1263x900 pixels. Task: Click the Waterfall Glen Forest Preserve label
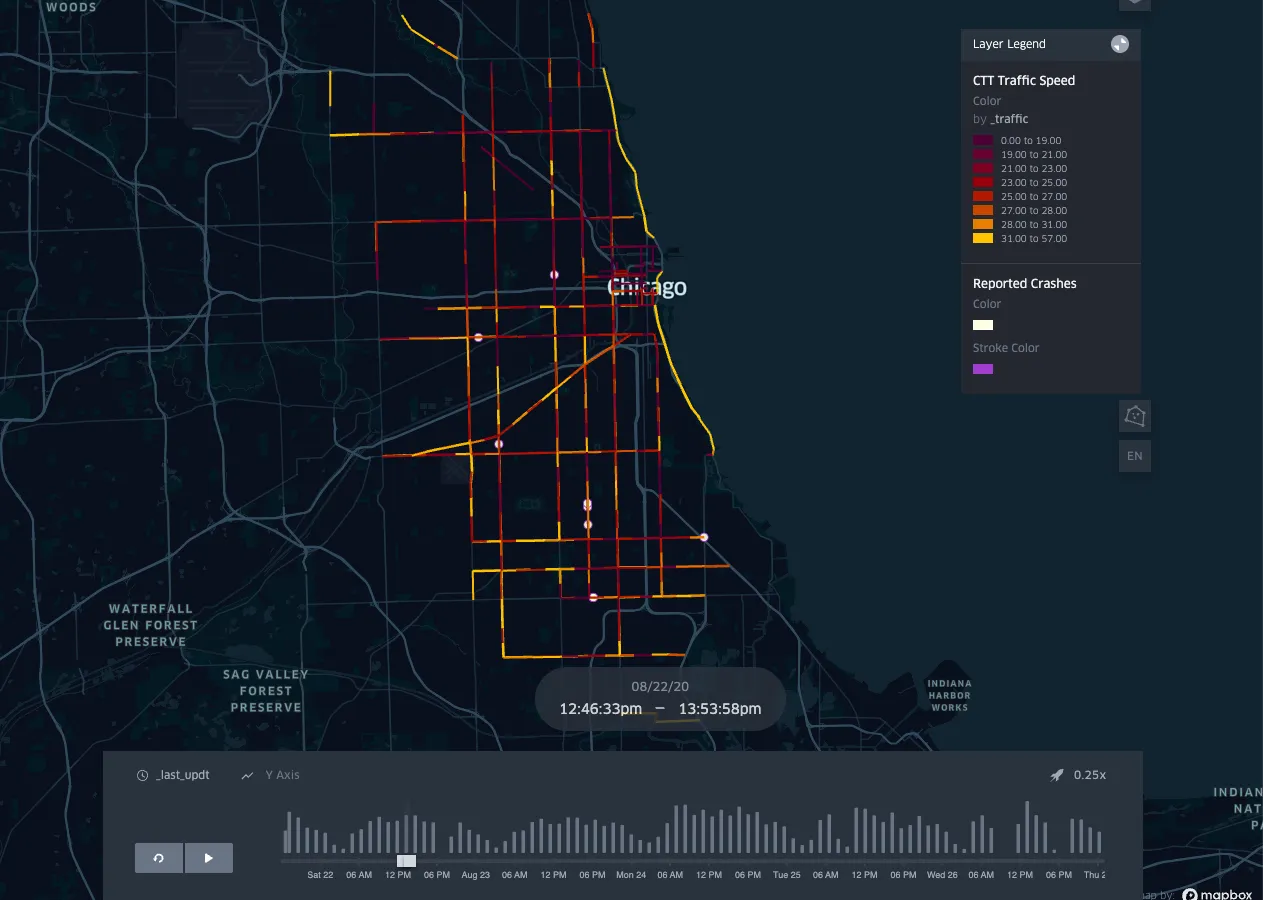(151, 625)
